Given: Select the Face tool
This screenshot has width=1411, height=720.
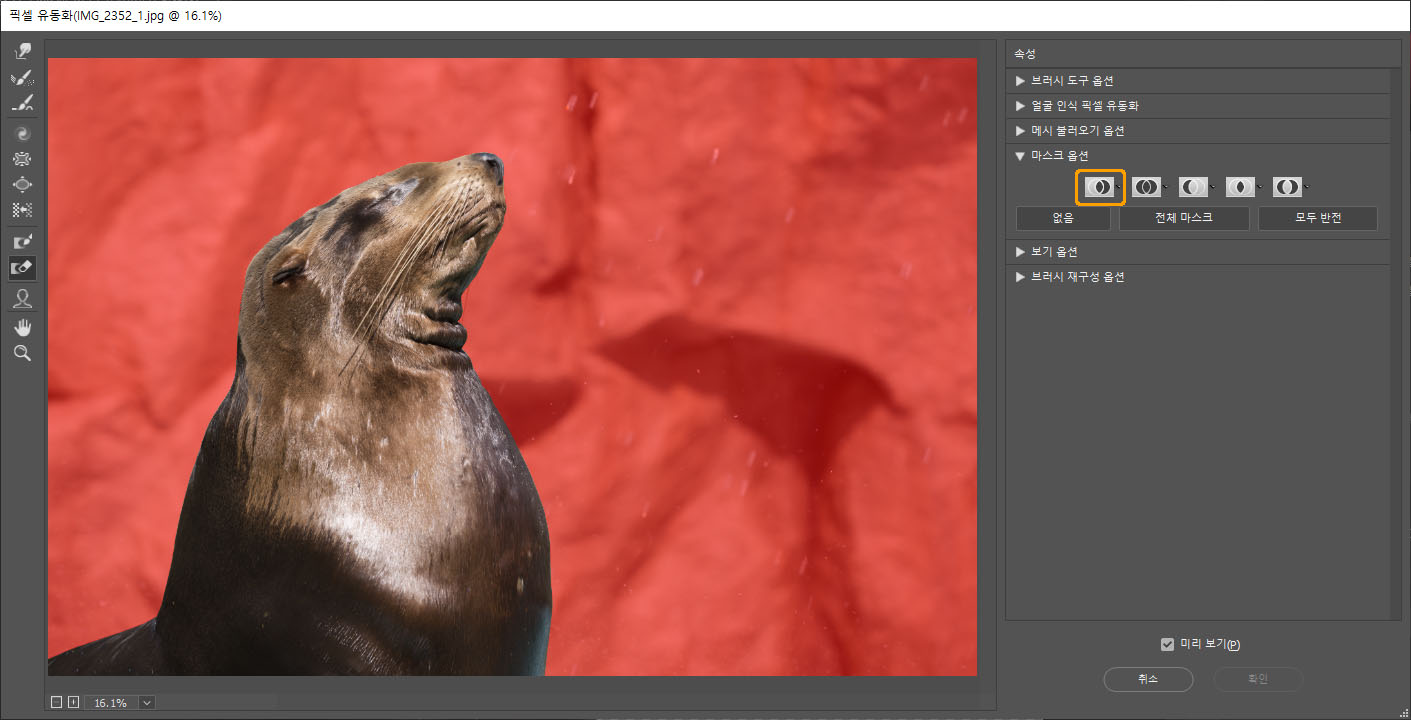Looking at the screenshot, I should coord(22,298).
